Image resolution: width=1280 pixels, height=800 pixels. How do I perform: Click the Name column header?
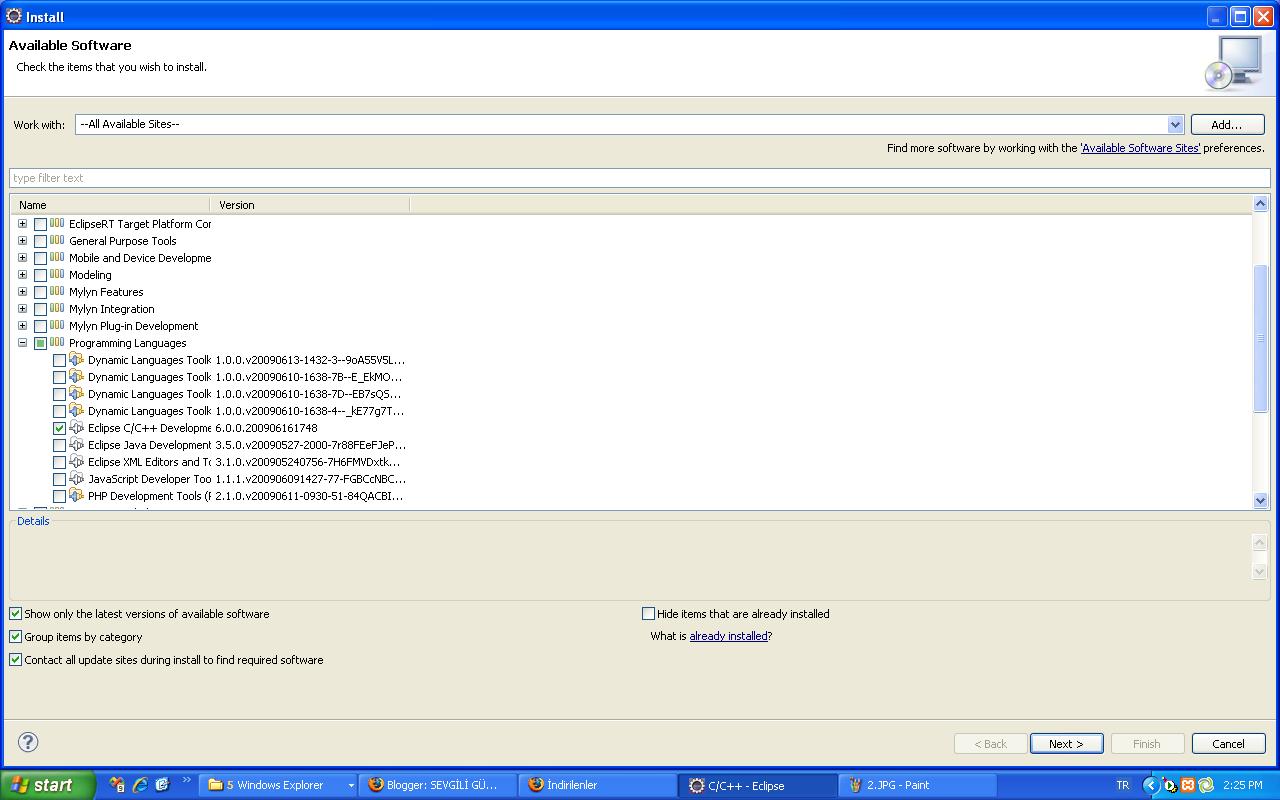tap(110, 205)
